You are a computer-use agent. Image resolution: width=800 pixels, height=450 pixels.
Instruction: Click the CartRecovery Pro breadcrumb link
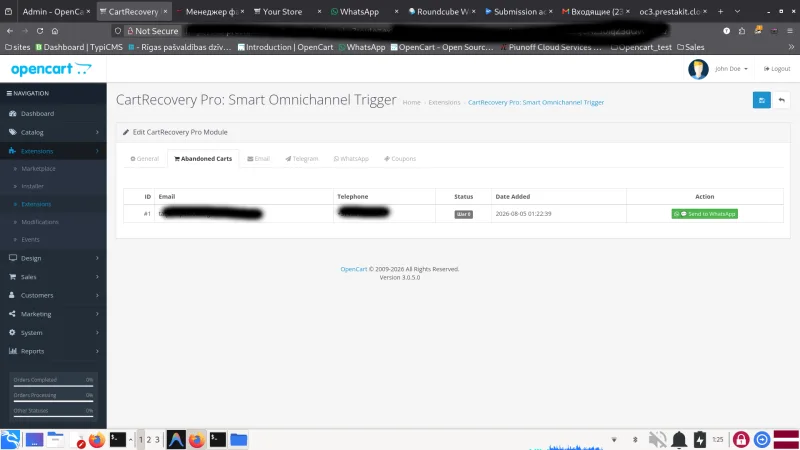[x=536, y=103]
